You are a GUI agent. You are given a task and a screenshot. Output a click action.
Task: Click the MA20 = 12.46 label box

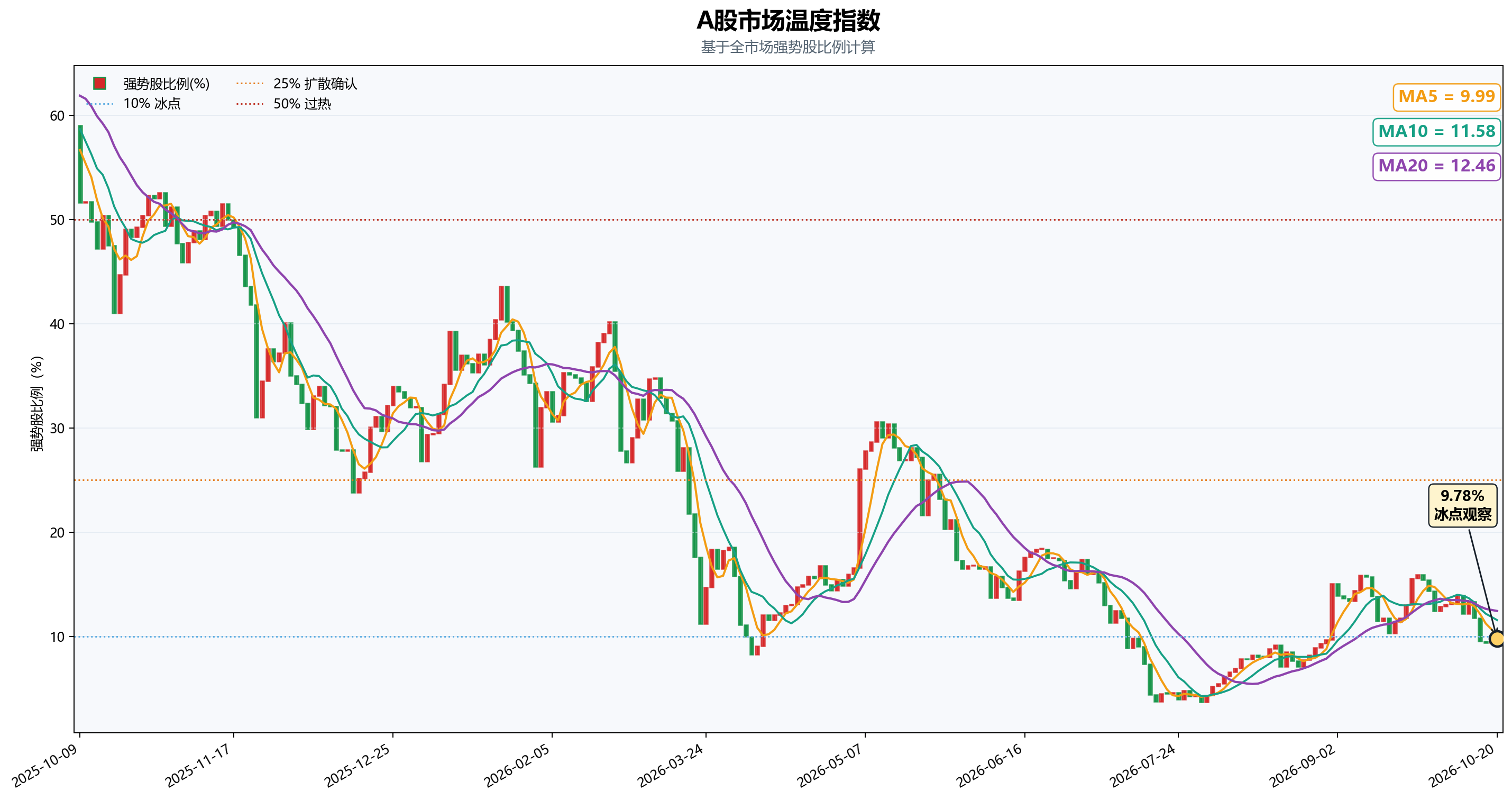pyautogui.click(x=1436, y=166)
